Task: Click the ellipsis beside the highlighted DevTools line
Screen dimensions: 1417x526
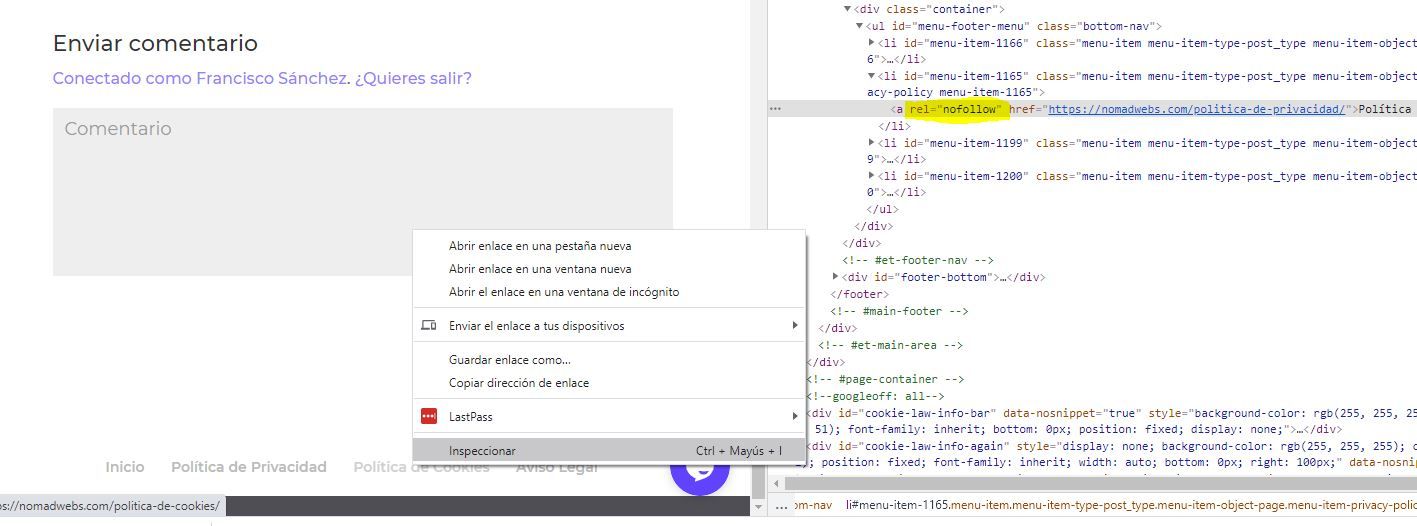Action: (x=775, y=109)
